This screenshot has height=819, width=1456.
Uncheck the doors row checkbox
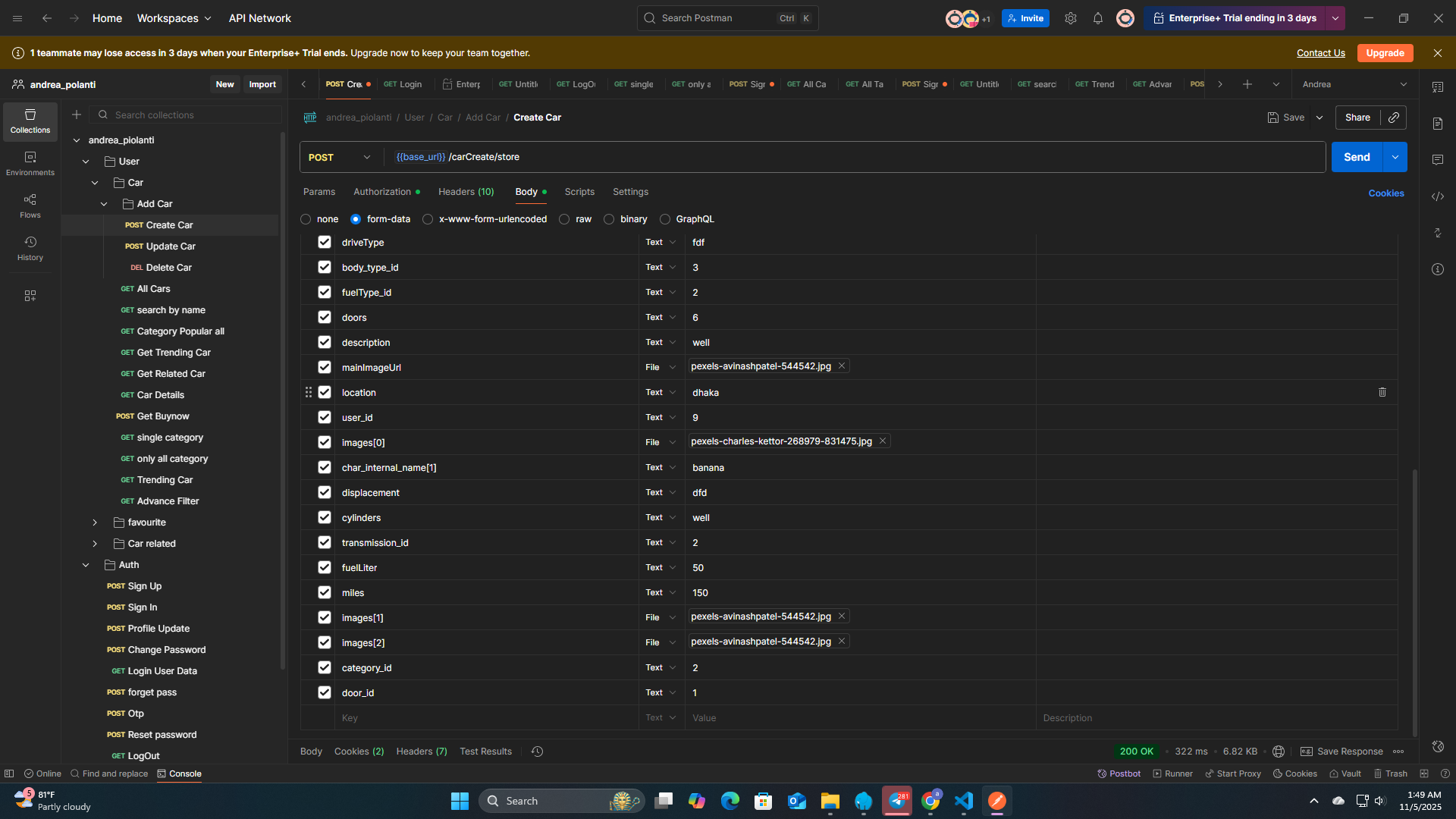point(325,317)
